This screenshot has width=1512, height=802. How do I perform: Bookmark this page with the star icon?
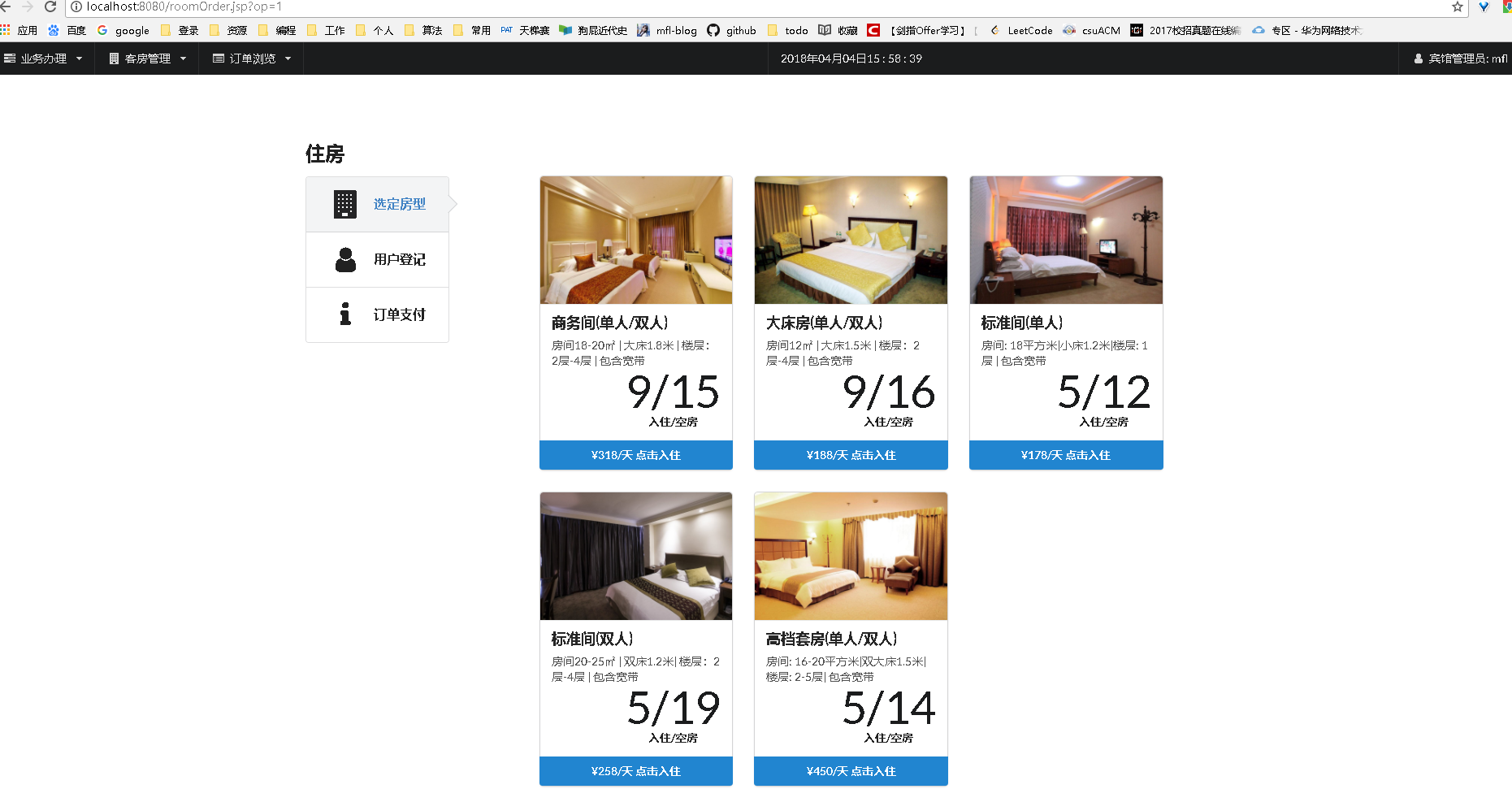tap(1457, 7)
